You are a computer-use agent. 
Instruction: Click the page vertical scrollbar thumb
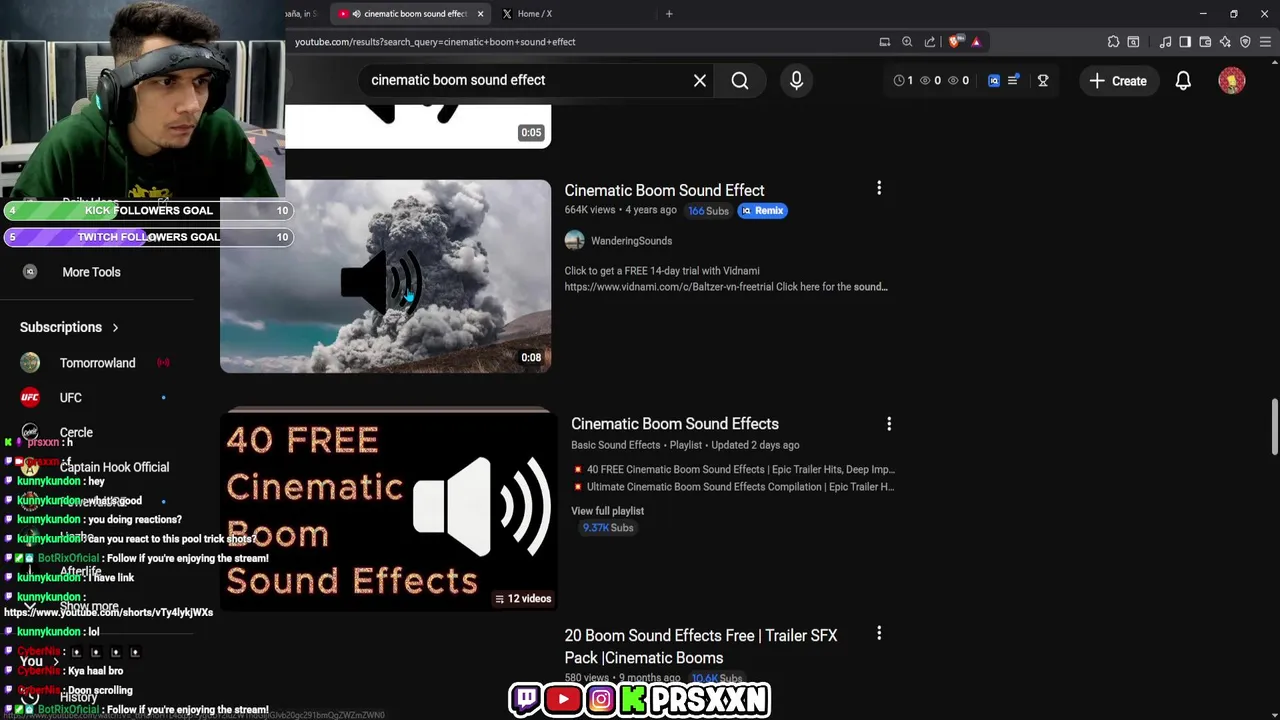point(1274,428)
